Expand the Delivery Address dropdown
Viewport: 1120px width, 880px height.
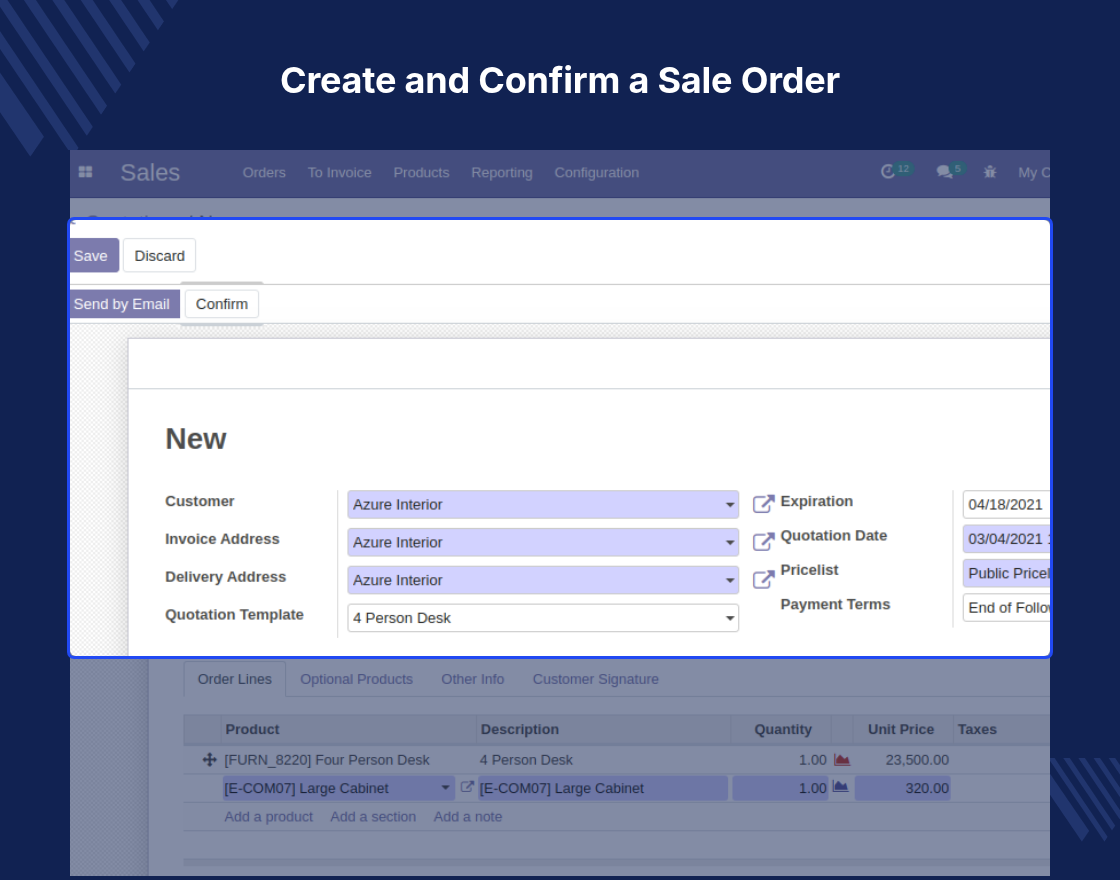click(x=730, y=580)
